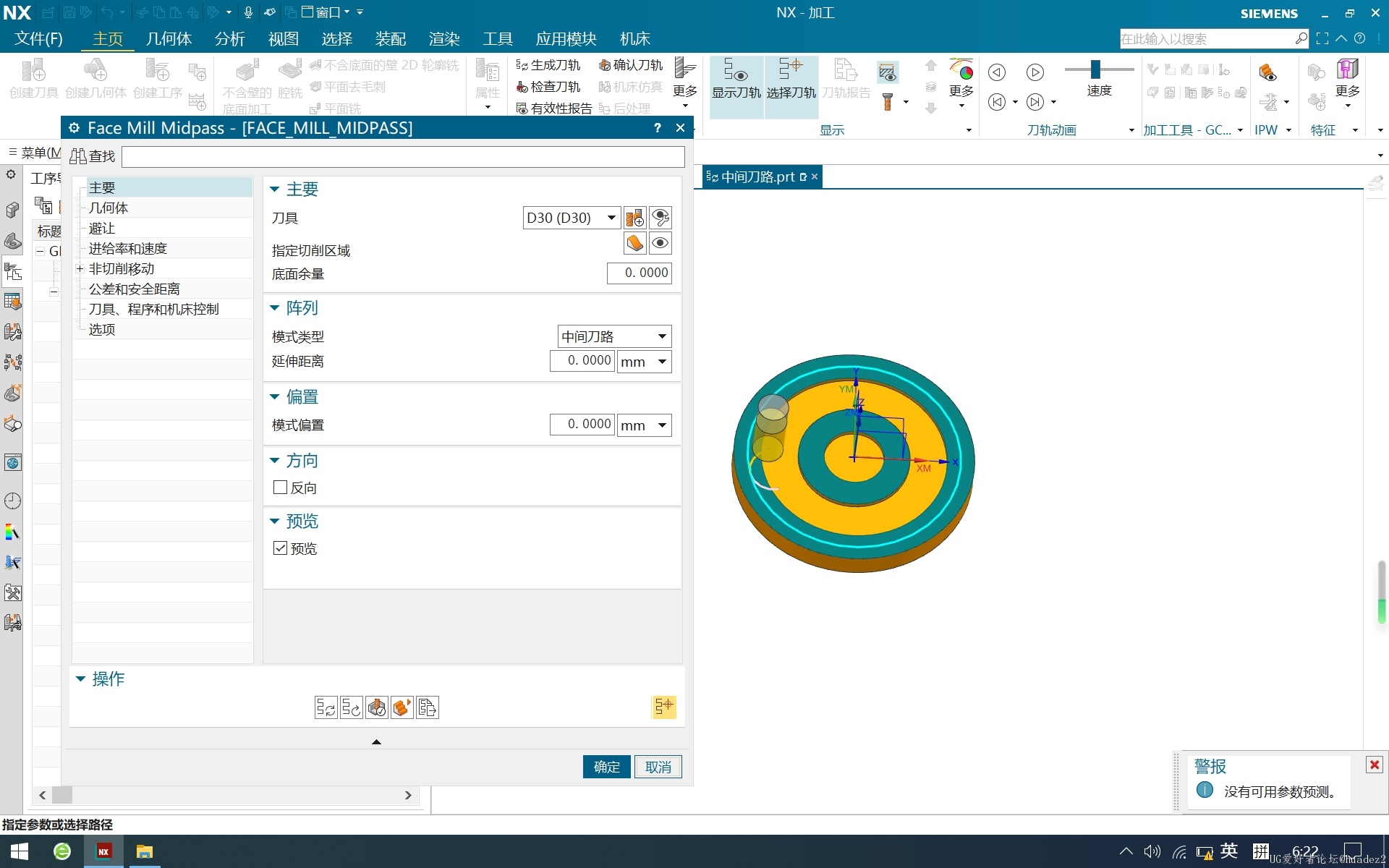1389x868 pixels.
Task: Toggle the display cut area eye icon
Action: [660, 243]
